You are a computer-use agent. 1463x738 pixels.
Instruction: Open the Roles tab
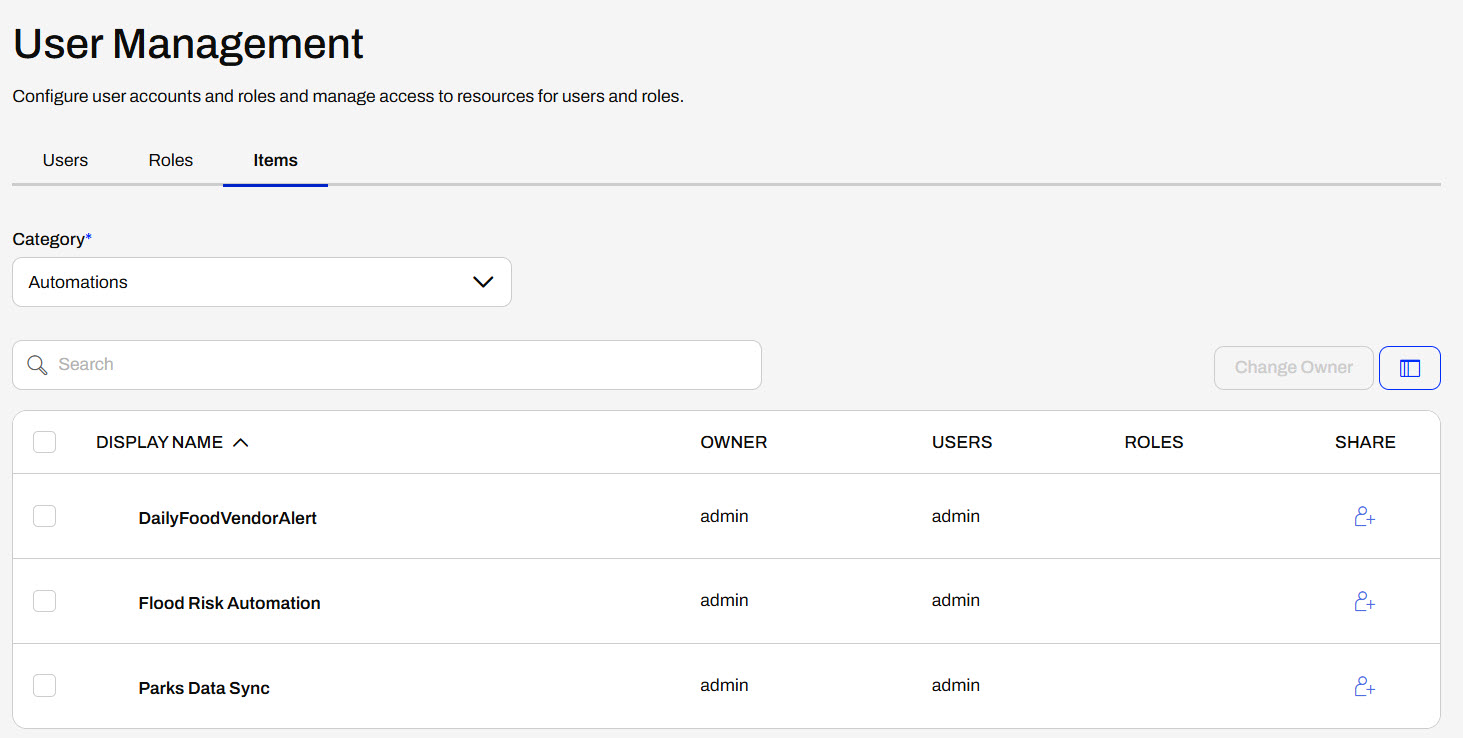(170, 160)
